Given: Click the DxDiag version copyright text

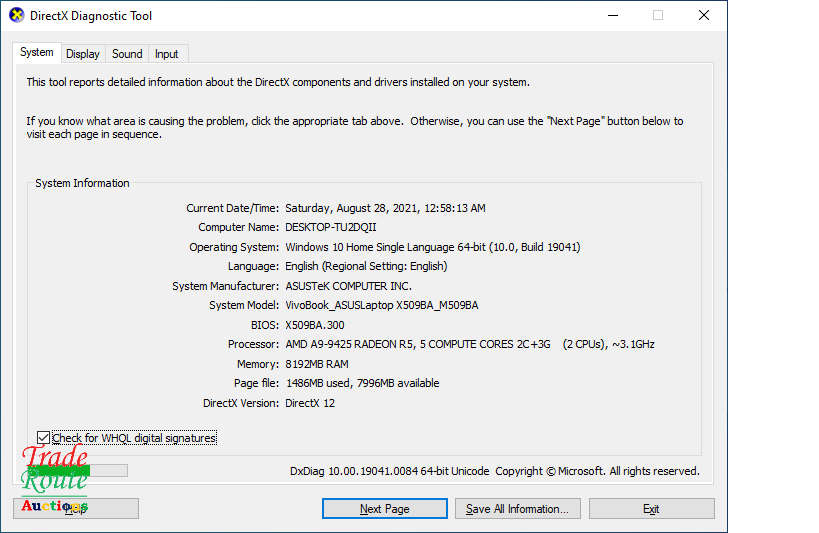Looking at the screenshot, I should [494, 471].
